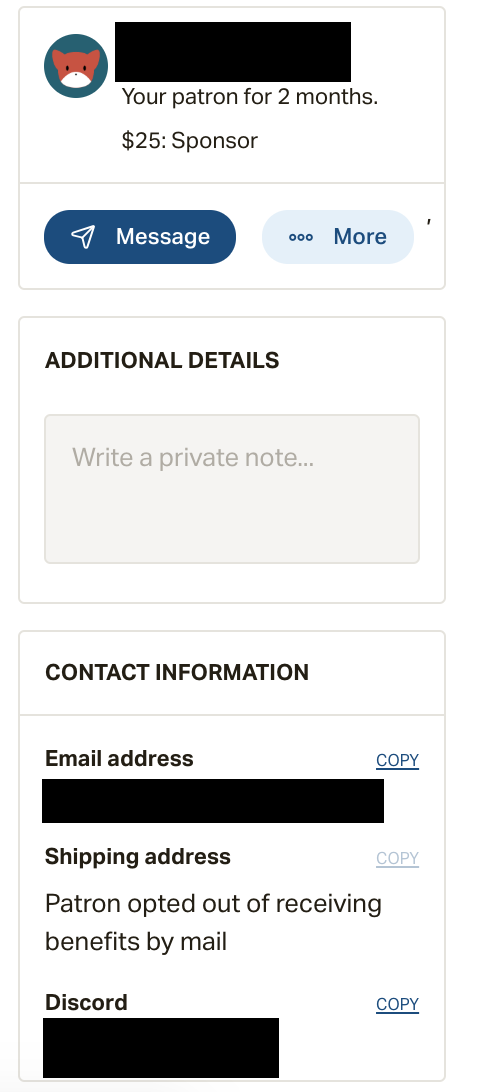The width and height of the screenshot is (488, 1092).
Task: Click the 'Discord' field label
Action: pyautogui.click(x=86, y=1002)
